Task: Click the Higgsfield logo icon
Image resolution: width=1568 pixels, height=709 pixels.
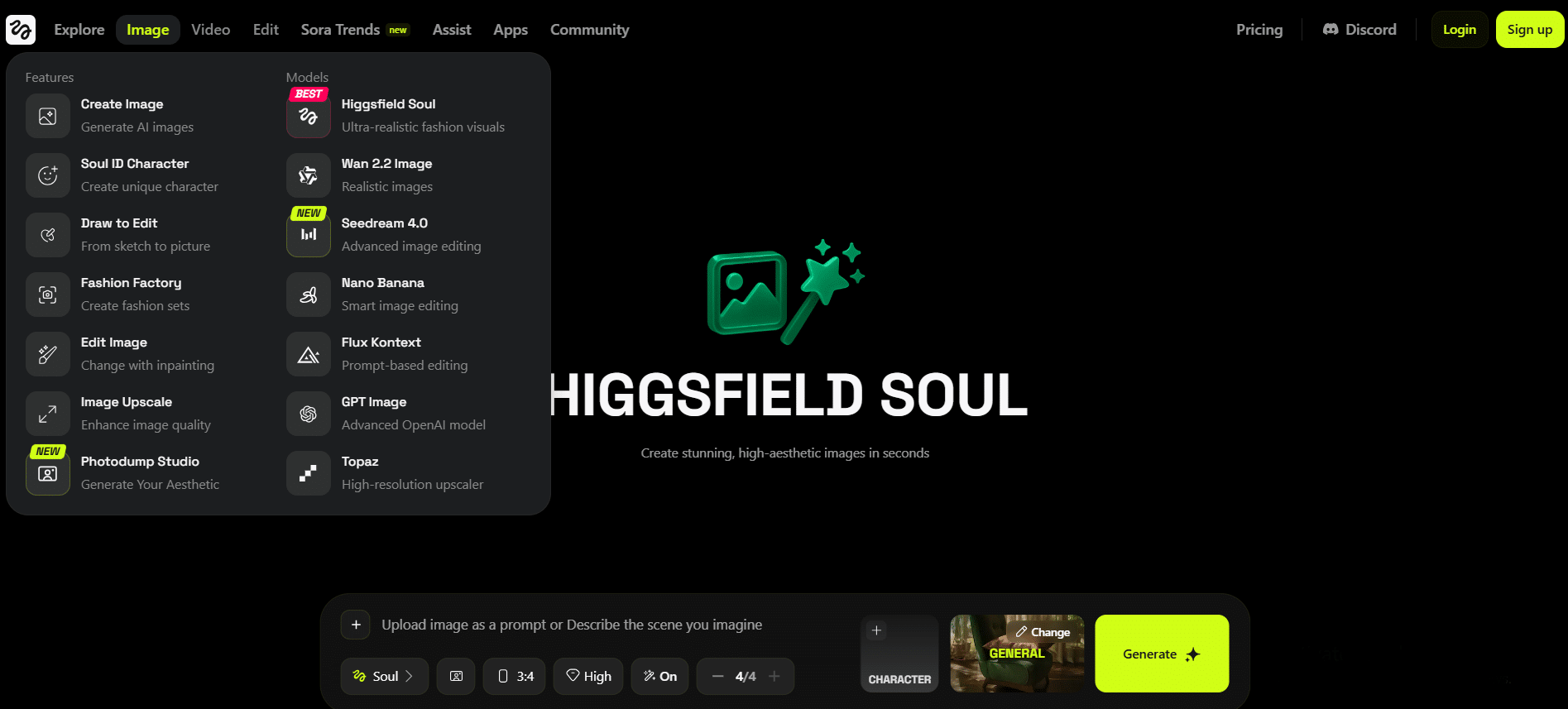Action: pos(21,30)
